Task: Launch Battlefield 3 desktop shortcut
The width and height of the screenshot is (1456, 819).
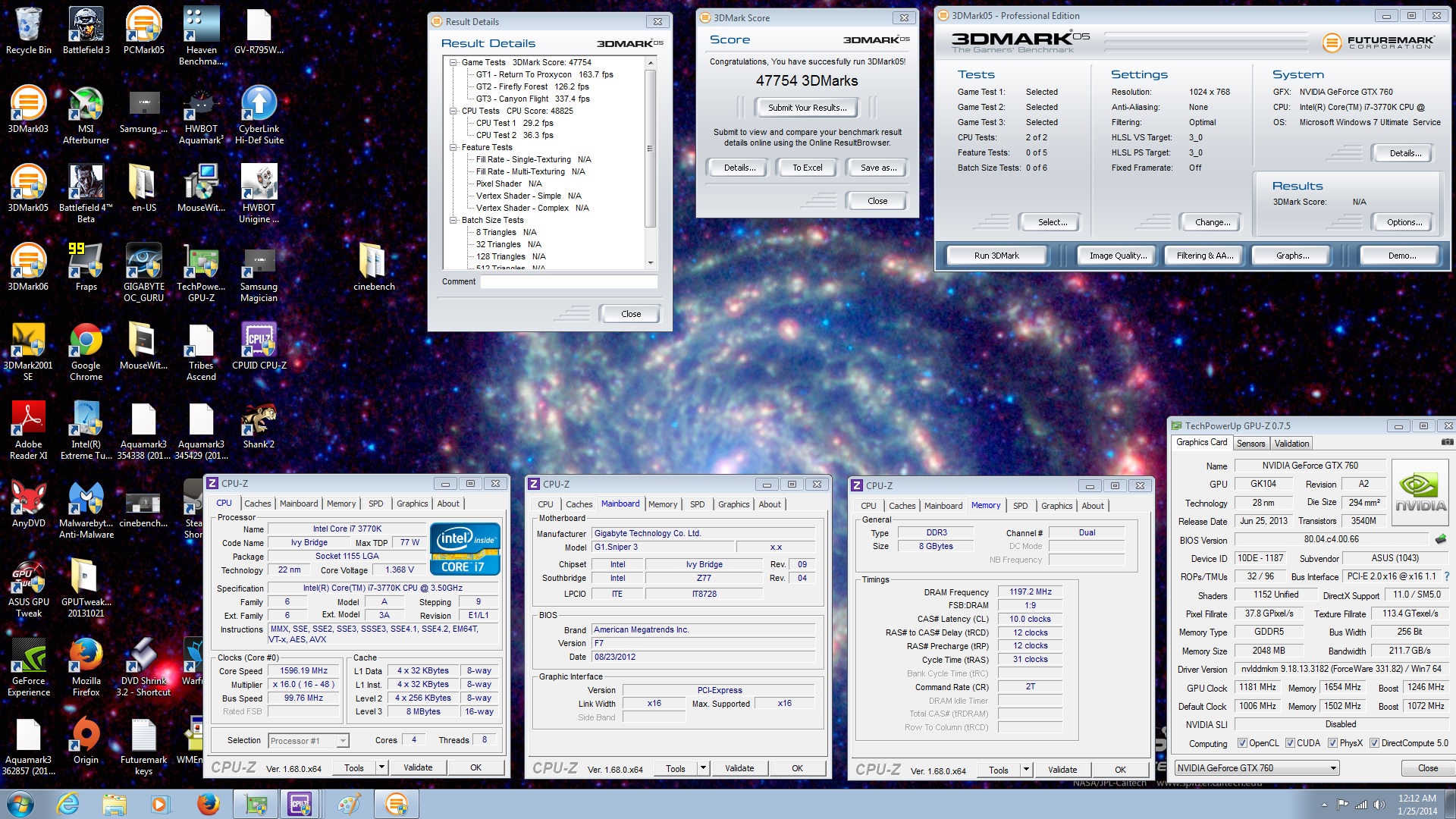Action: coord(86,30)
